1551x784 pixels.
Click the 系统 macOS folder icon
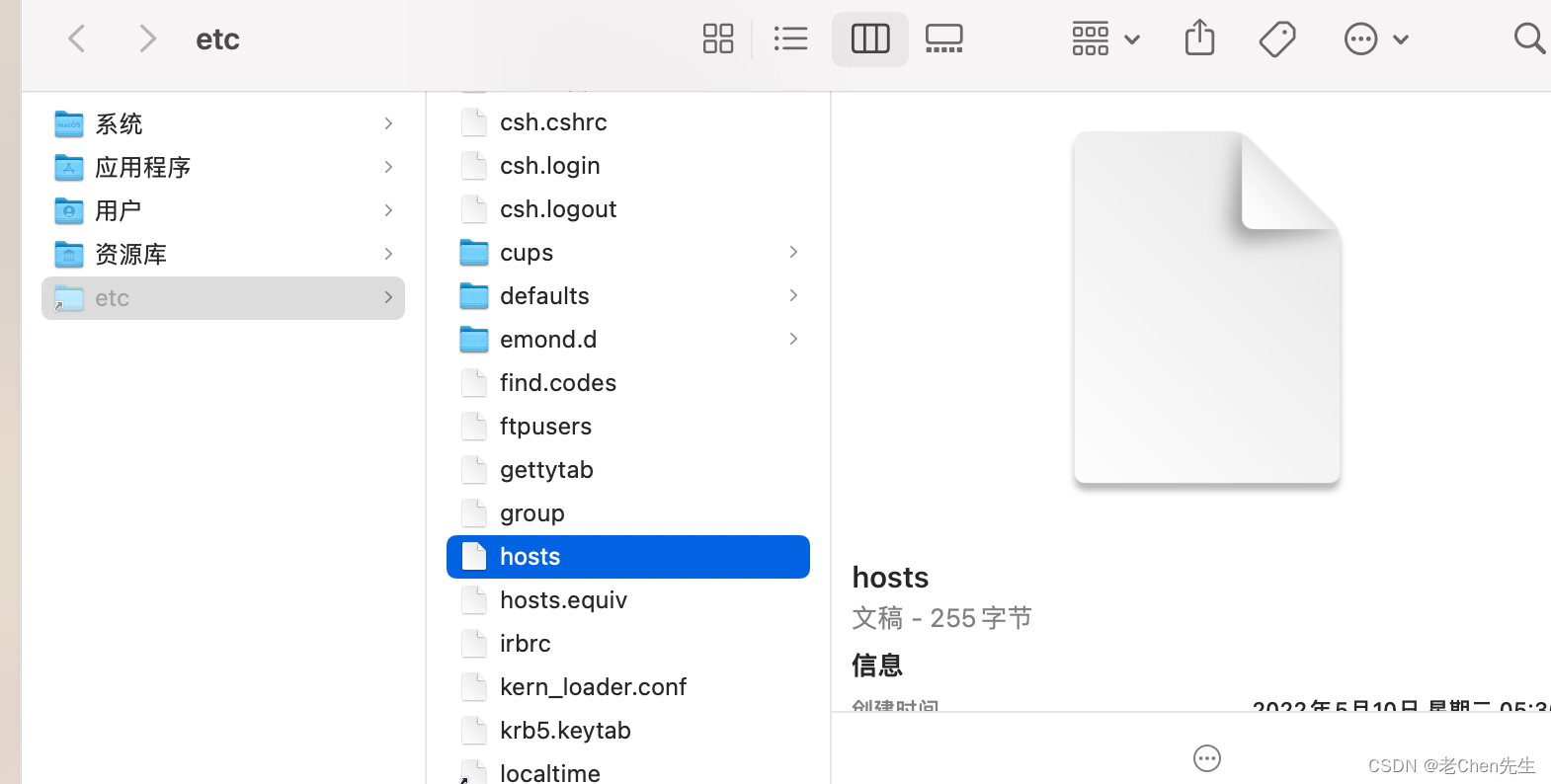[x=69, y=123]
